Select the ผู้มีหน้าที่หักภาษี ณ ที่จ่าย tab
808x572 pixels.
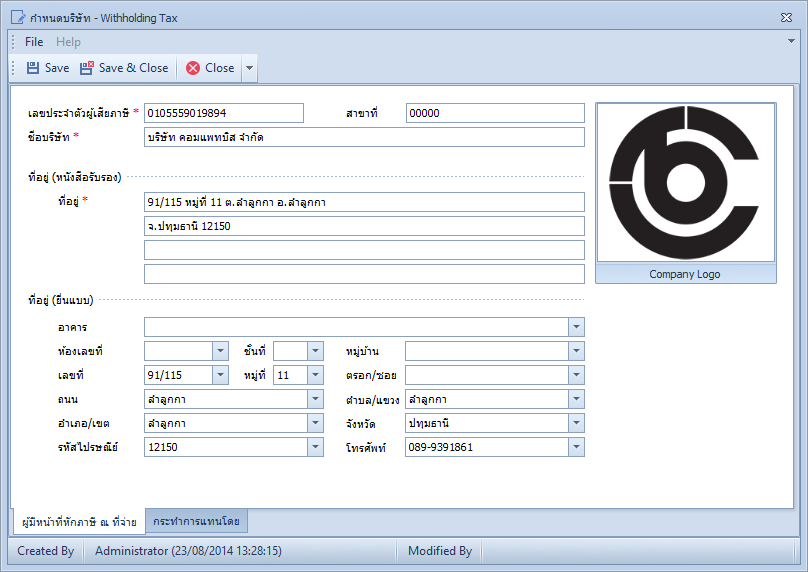(79, 522)
